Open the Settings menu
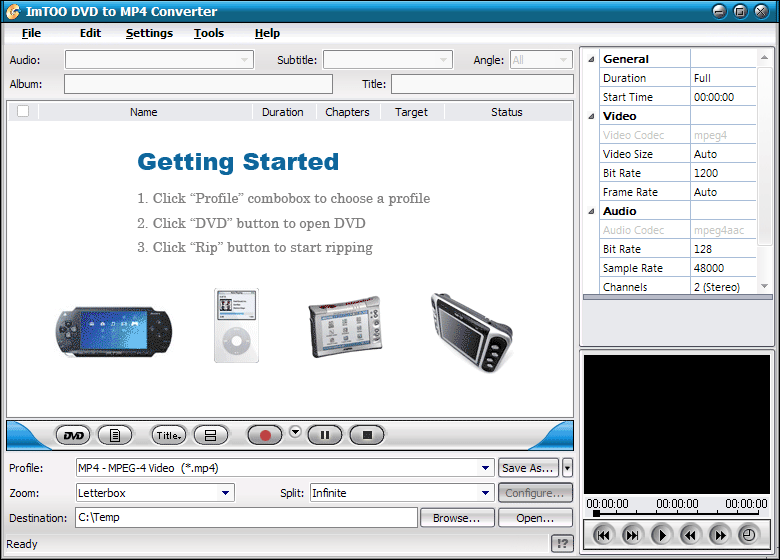780x560 pixels. (x=149, y=33)
